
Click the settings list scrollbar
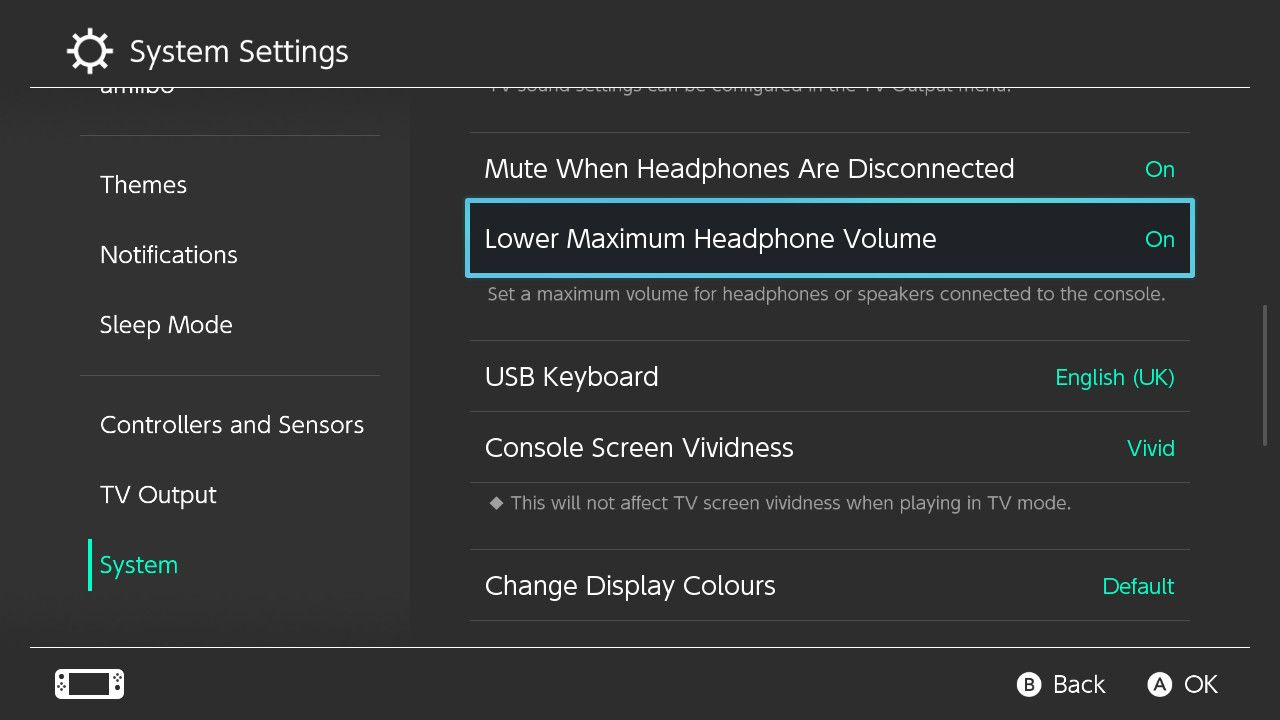tap(1265, 375)
